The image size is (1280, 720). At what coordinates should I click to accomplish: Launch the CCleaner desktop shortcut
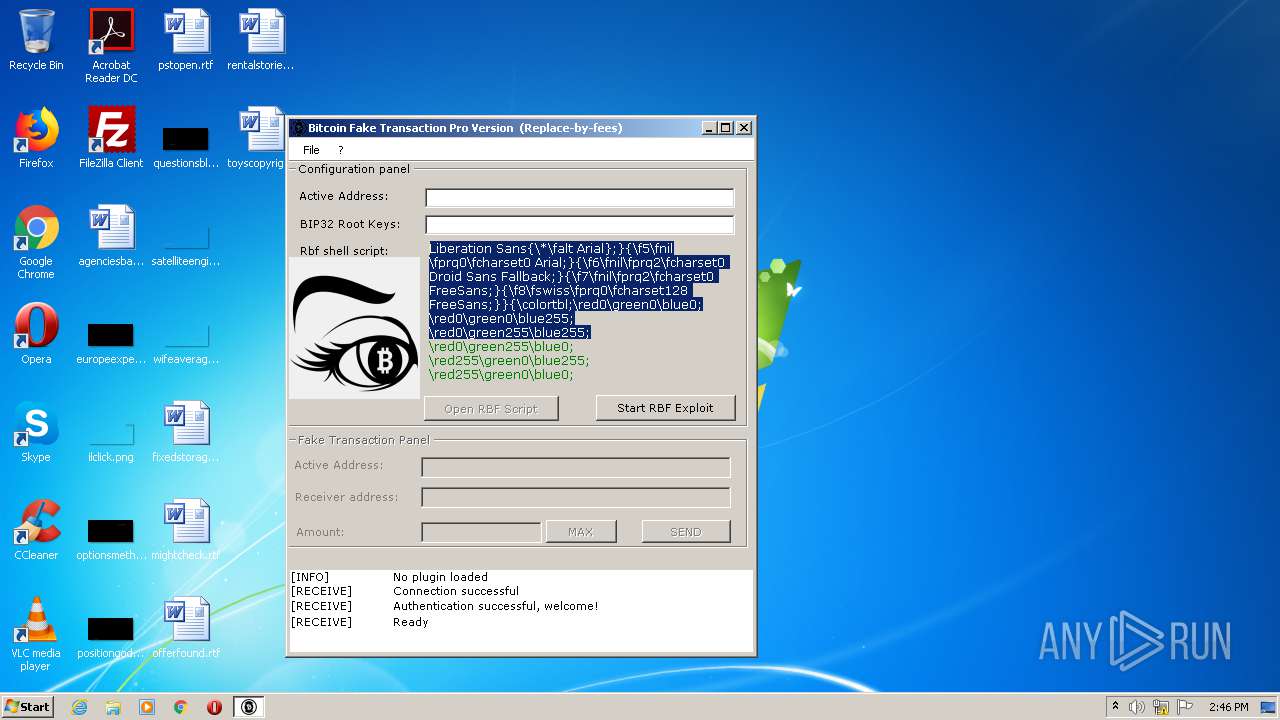tap(36, 530)
